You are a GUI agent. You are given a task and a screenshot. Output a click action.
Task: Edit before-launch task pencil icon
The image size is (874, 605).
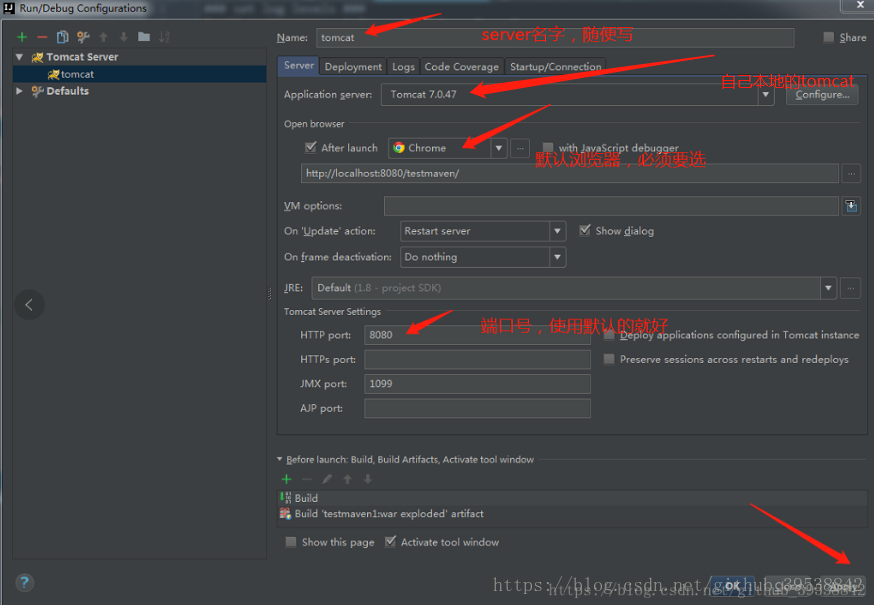coord(327,479)
